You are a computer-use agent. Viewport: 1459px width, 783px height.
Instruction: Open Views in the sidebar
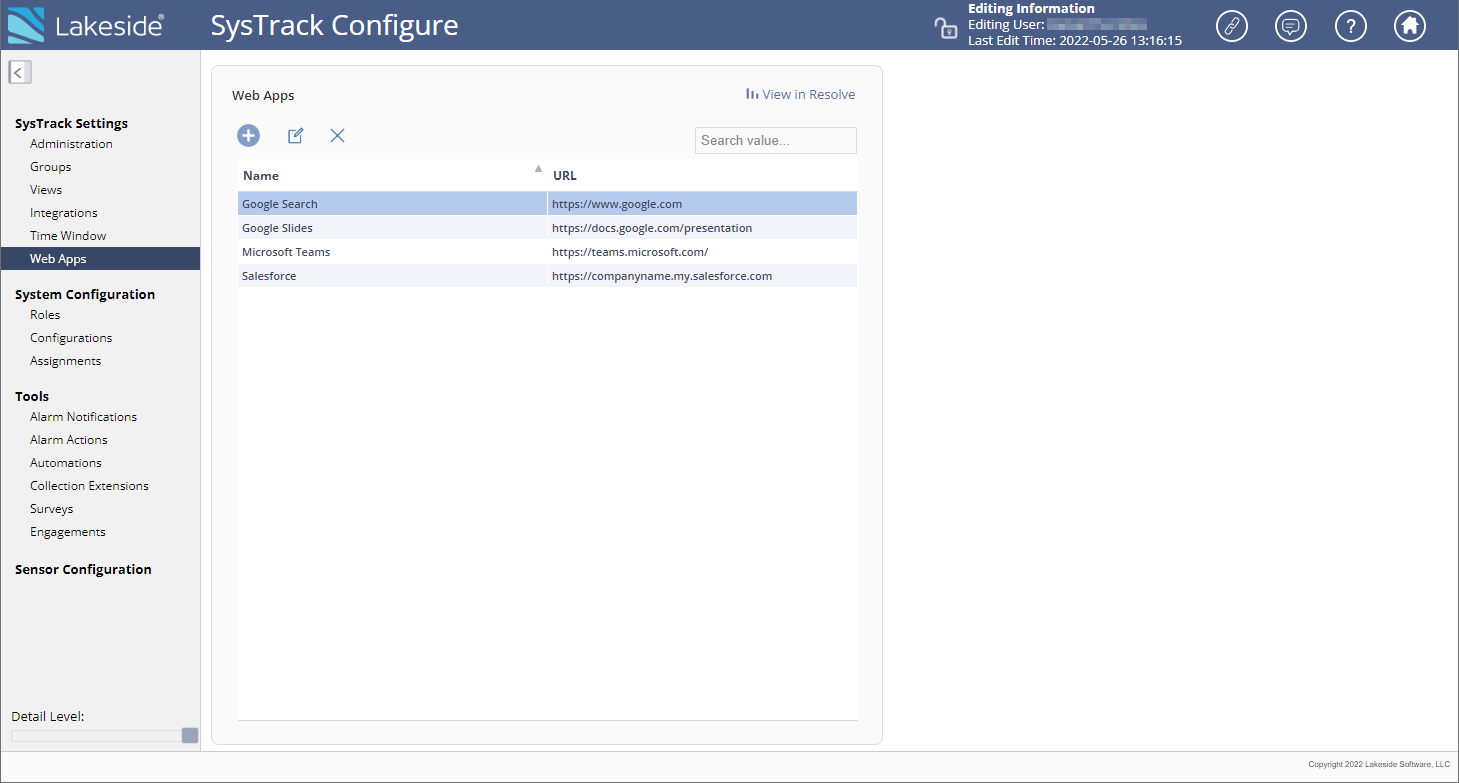(46, 190)
